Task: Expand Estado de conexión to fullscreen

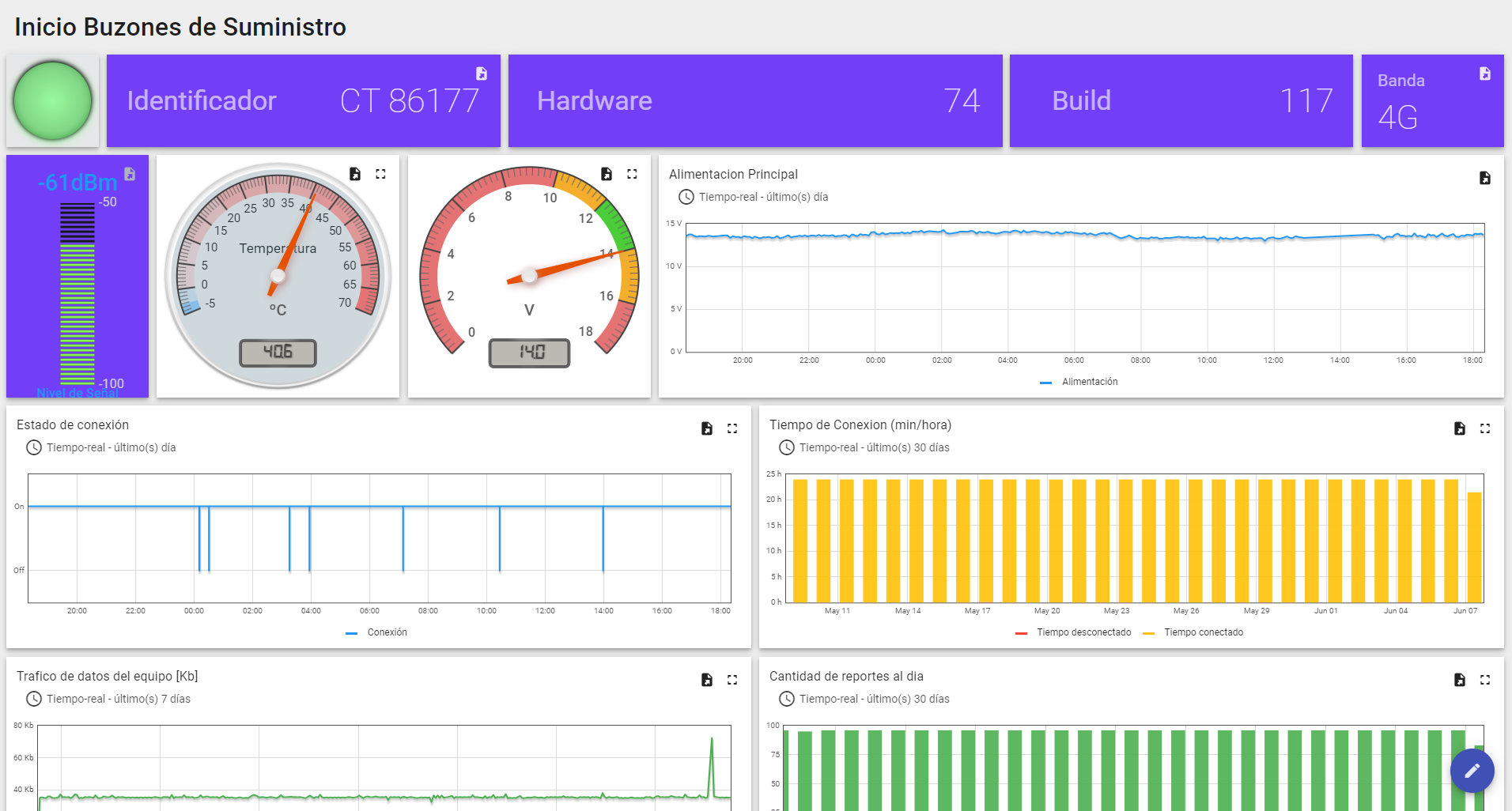Action: [732, 428]
